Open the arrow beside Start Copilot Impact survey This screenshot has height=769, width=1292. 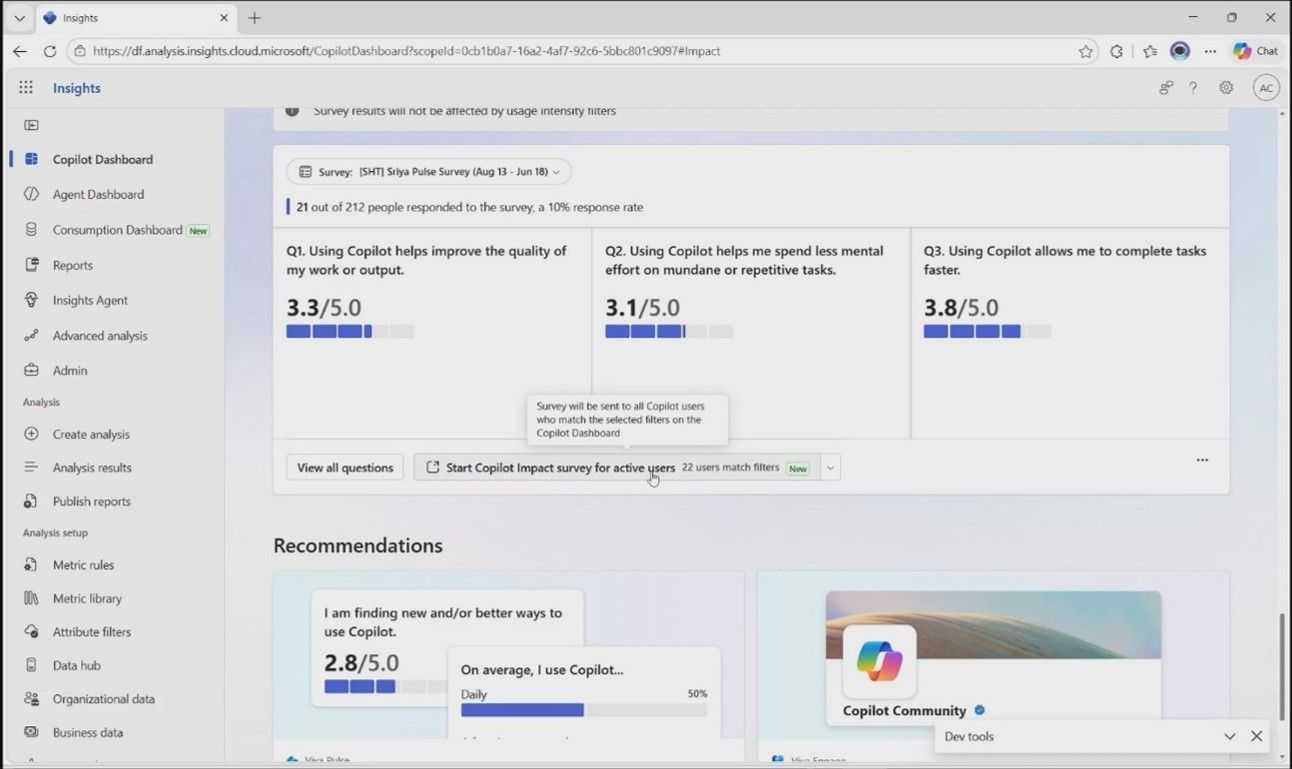pos(831,467)
